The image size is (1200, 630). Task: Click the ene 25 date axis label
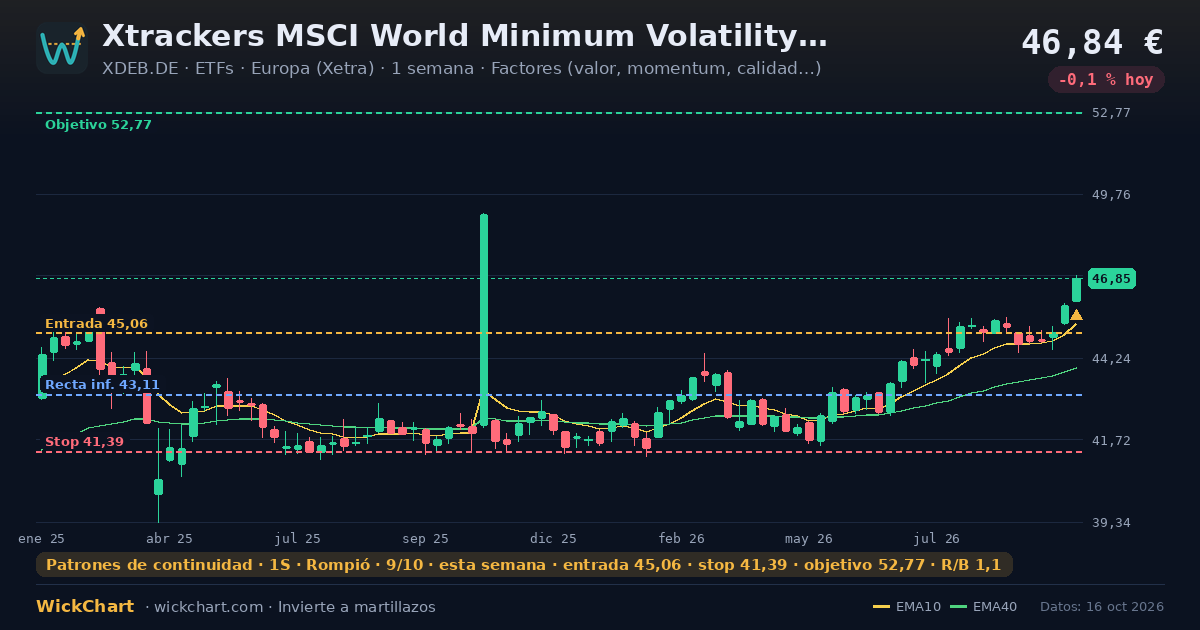coord(41,539)
